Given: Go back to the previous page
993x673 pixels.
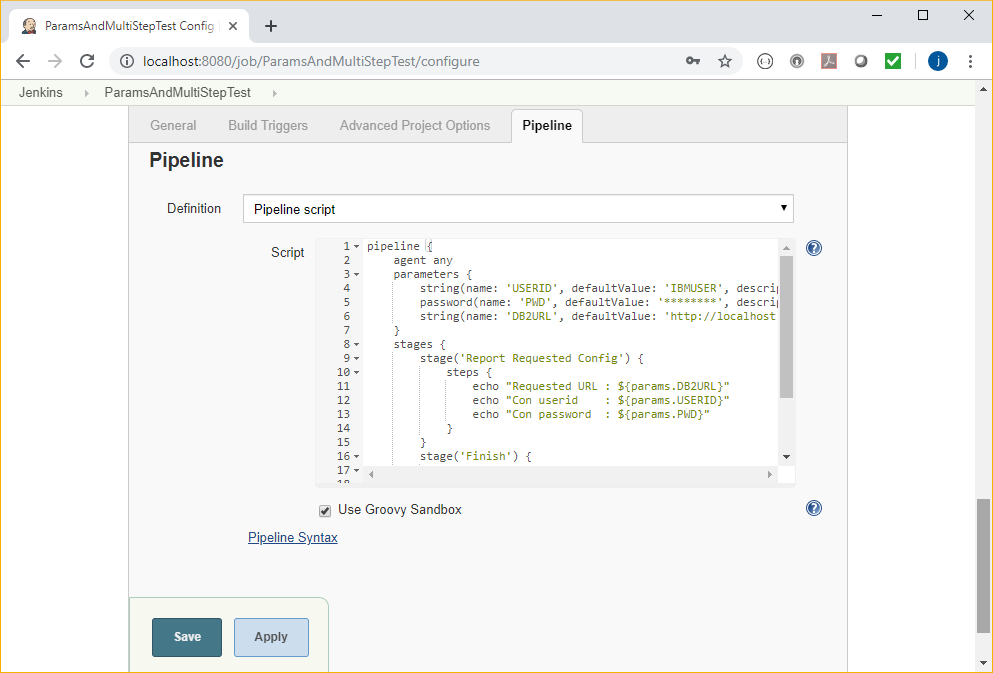Looking at the screenshot, I should click(x=23, y=61).
